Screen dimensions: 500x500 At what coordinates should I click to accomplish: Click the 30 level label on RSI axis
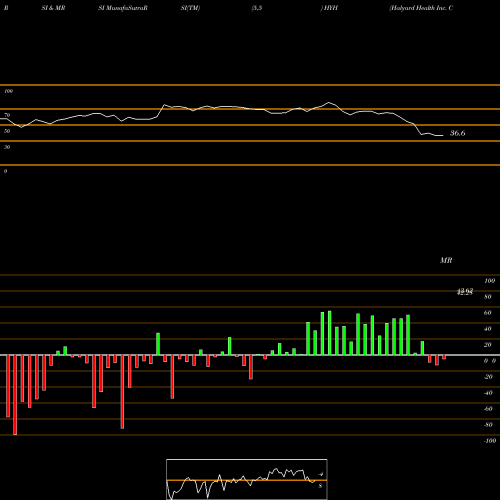[x=7, y=147]
